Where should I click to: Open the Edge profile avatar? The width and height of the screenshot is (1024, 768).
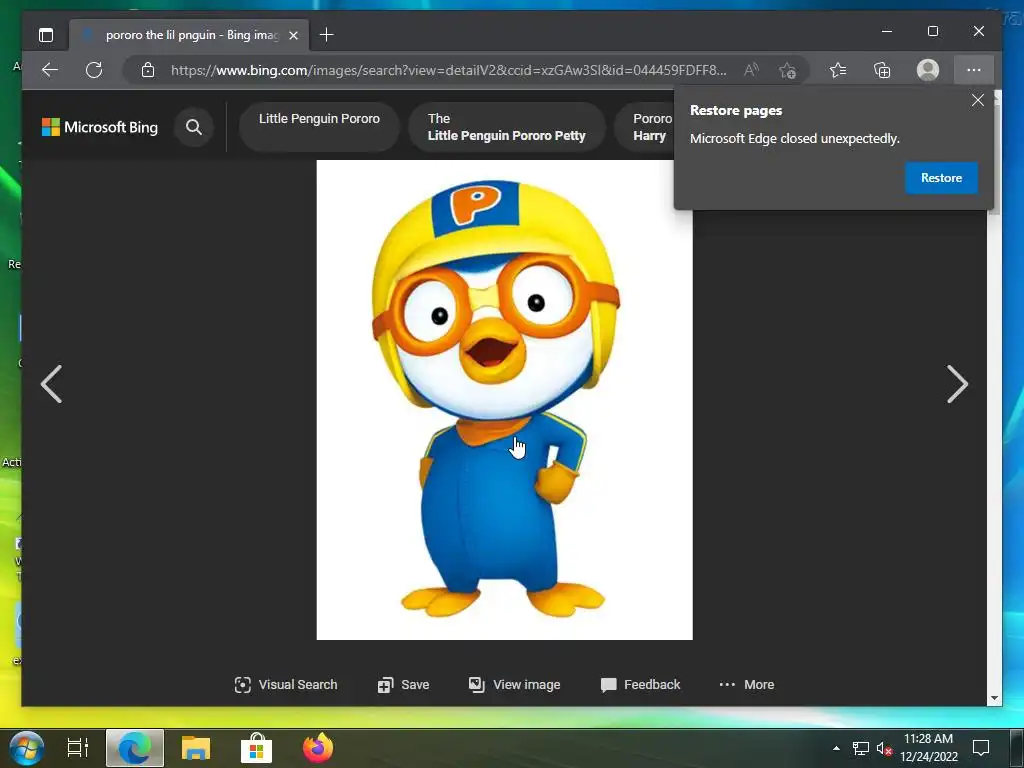click(x=927, y=70)
